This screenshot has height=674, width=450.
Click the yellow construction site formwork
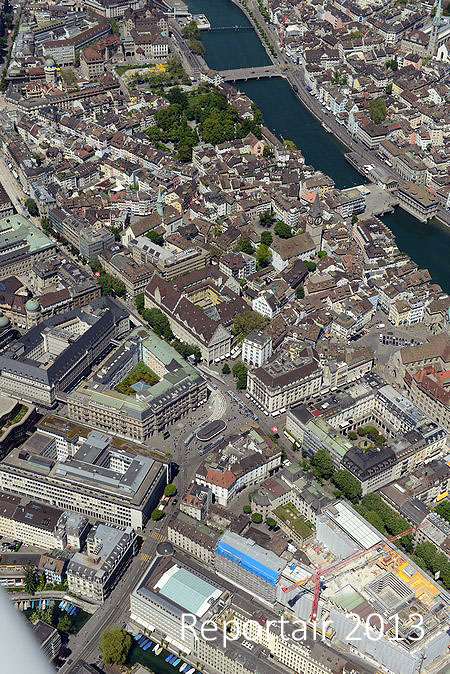point(410,576)
